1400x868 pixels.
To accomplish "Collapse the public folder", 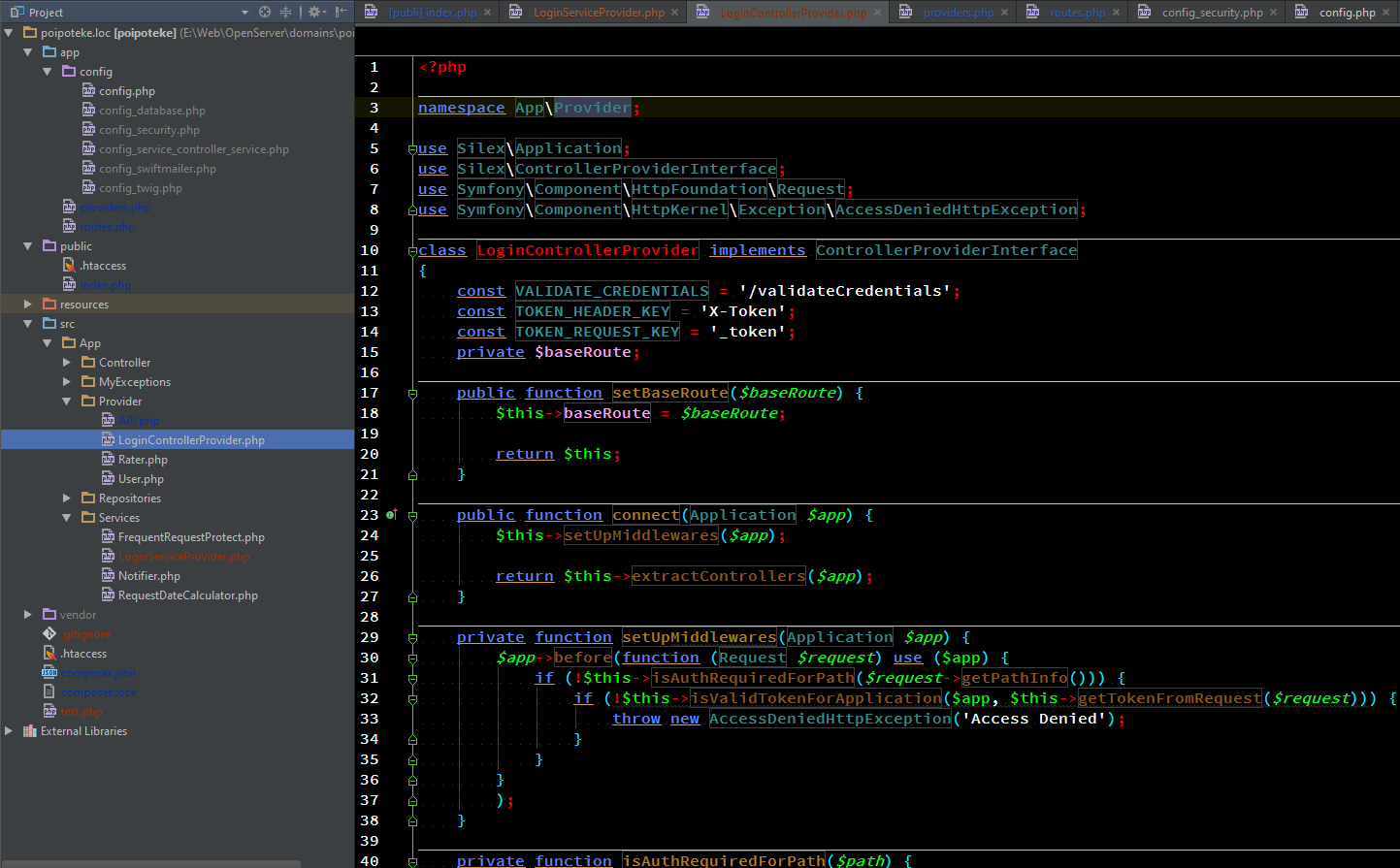I will 28,245.
